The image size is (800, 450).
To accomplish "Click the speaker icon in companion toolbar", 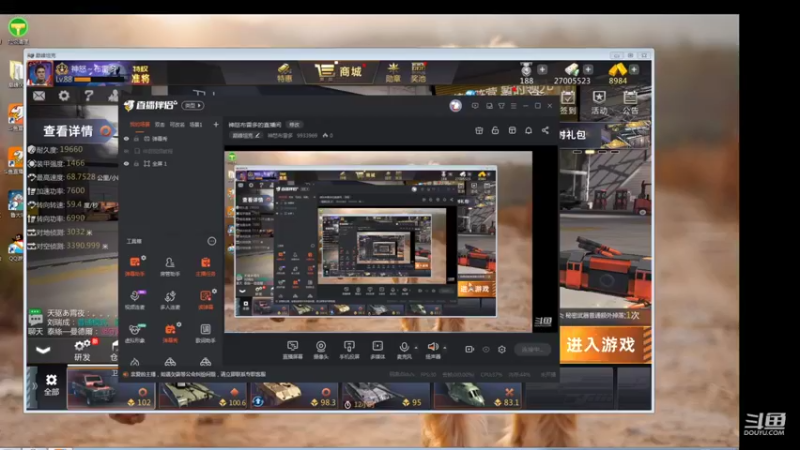I will 433,347.
